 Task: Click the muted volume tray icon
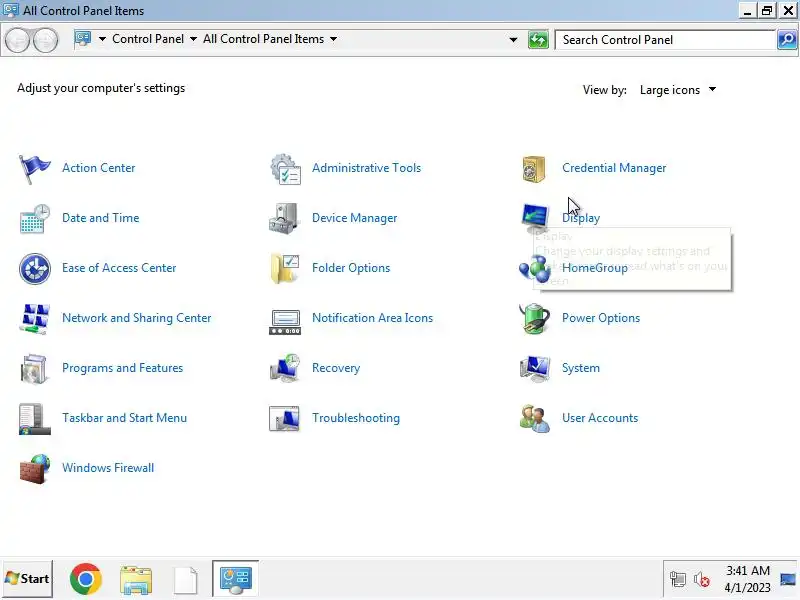click(702, 580)
